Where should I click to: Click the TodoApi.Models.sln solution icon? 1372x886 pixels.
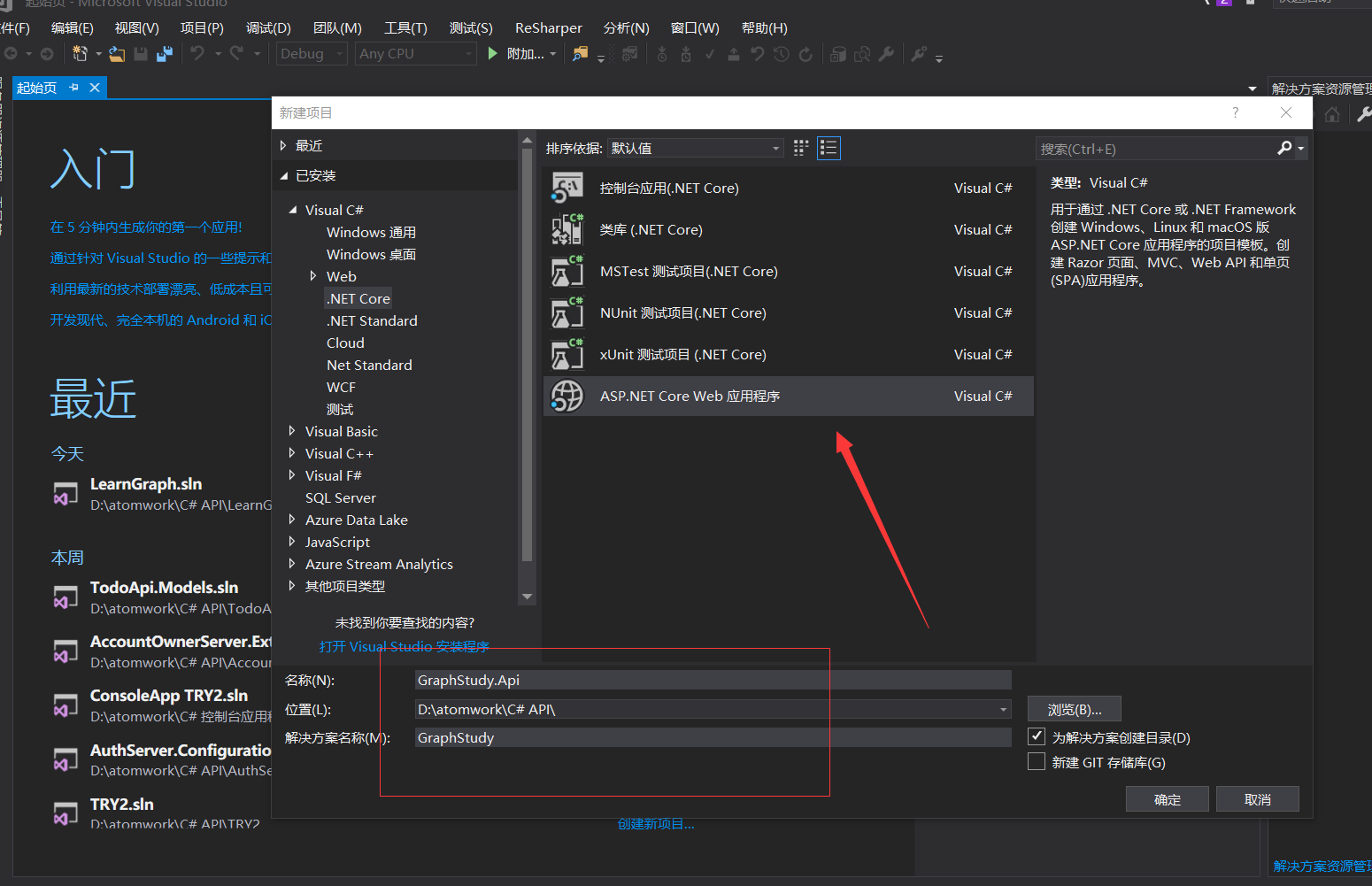pos(66,597)
